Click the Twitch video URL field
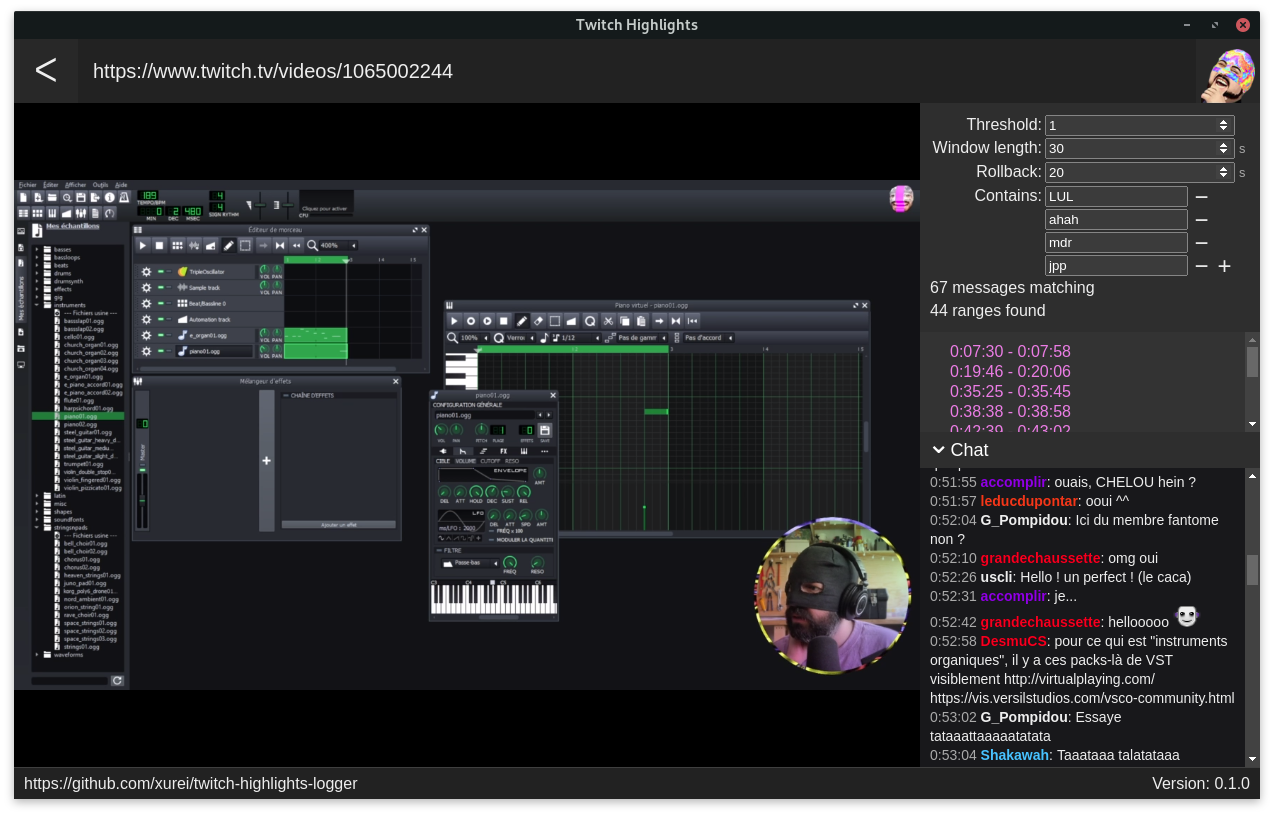The height and width of the screenshot is (816, 1274). click(x=636, y=71)
